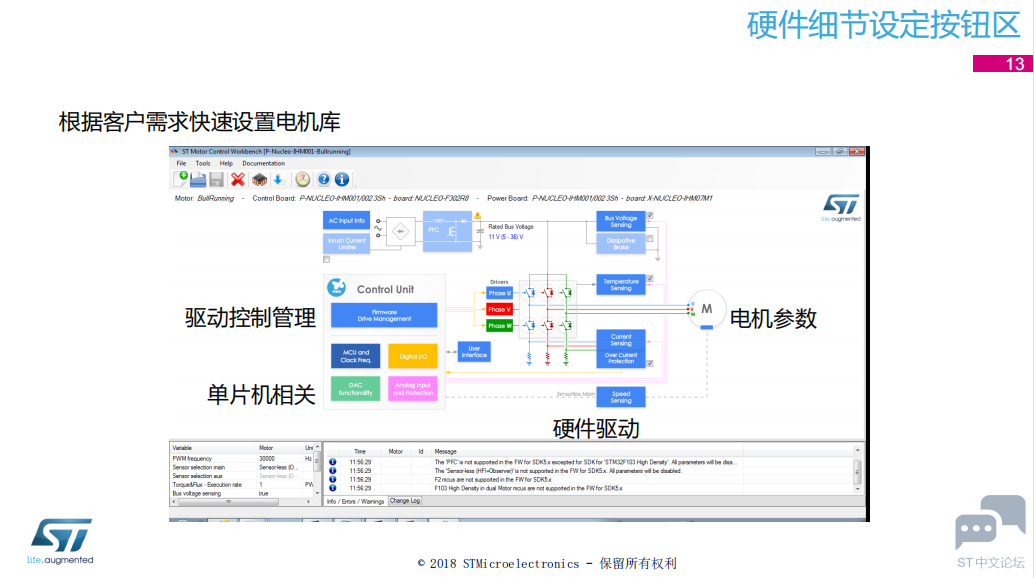Click the message log scroll-down arrow

point(857,490)
